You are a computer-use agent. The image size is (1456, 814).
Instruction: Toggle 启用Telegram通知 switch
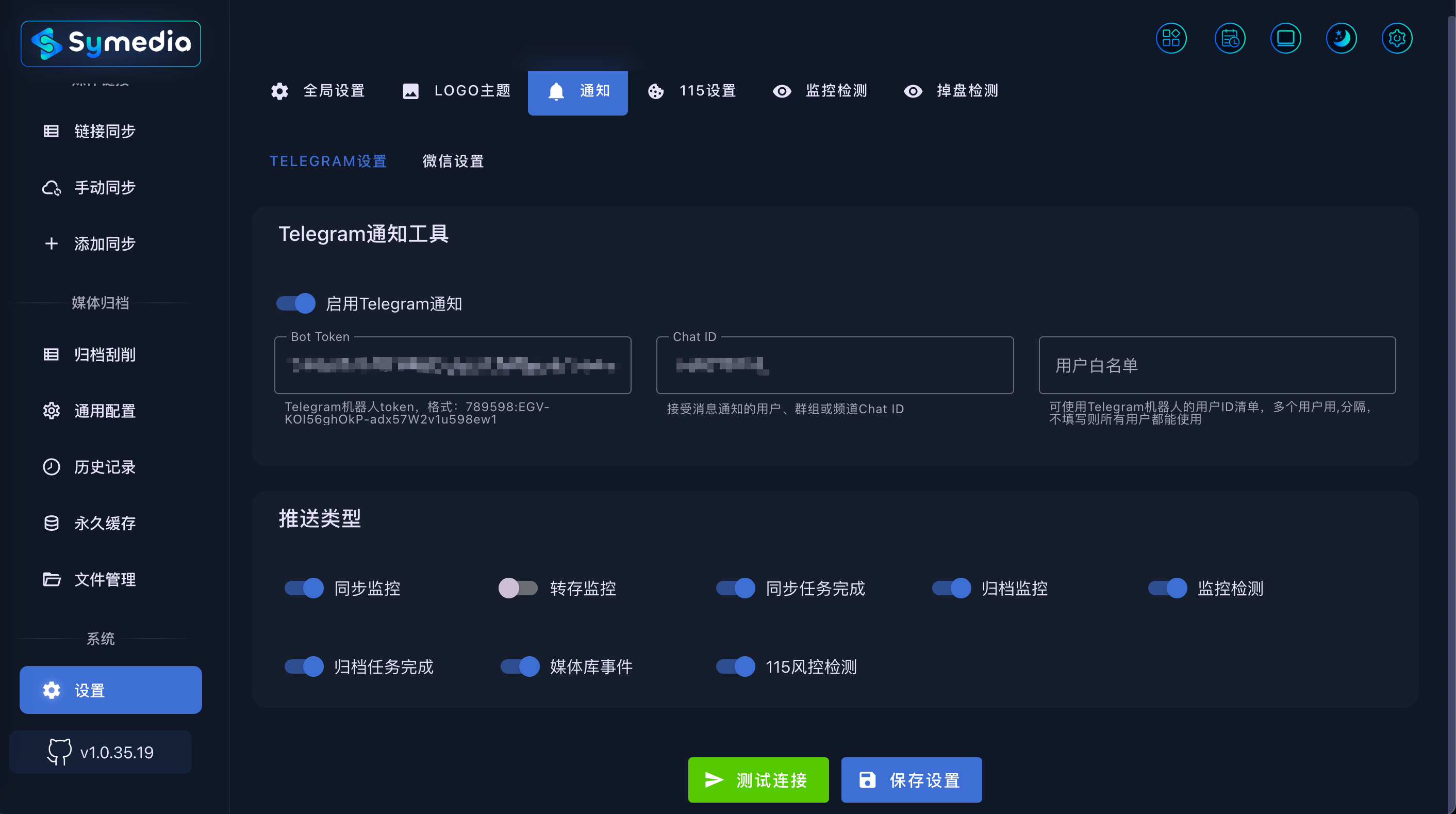295,304
